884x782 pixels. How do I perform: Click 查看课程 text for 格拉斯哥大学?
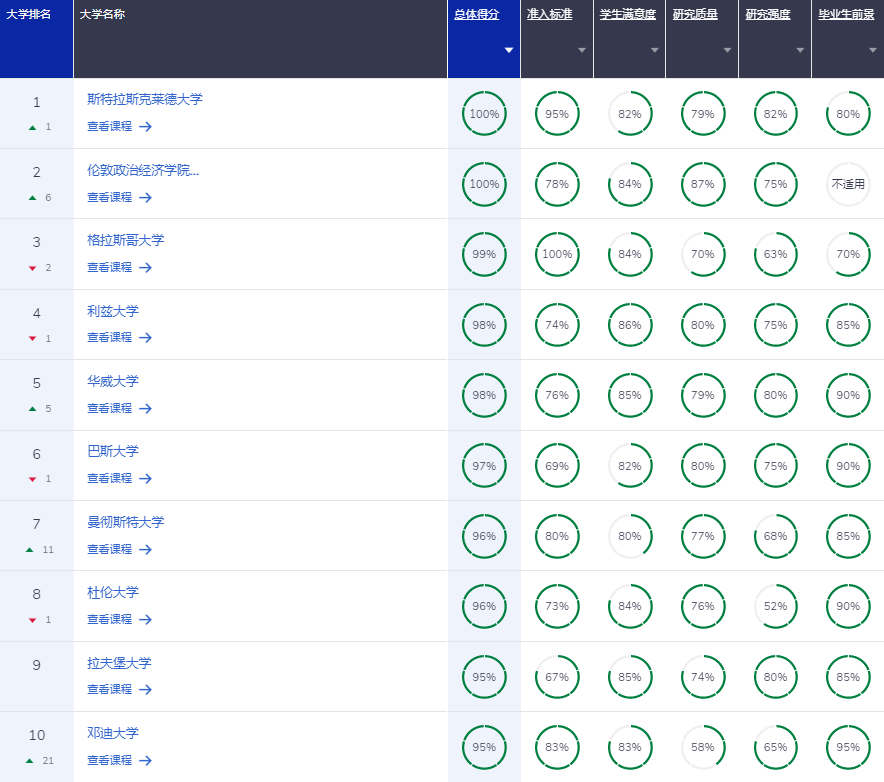(x=109, y=267)
